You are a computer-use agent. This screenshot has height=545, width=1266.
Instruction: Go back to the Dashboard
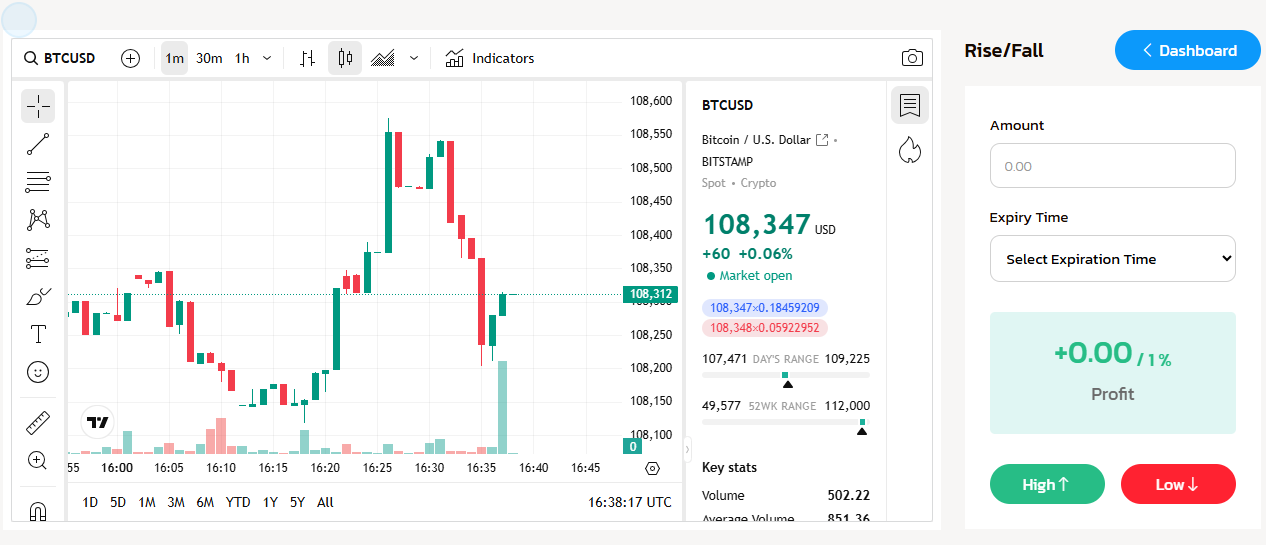click(1187, 50)
